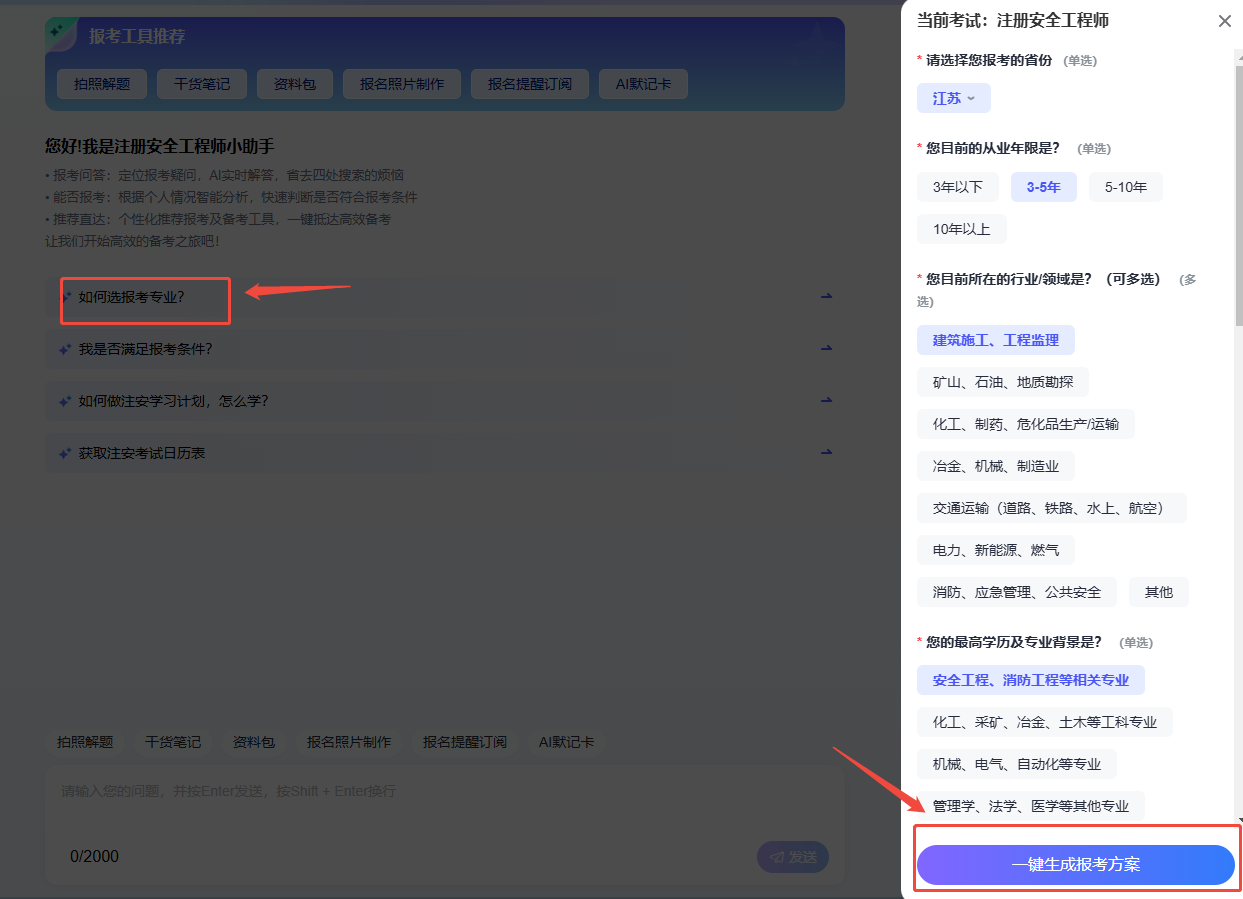Click the arrow icon beside 获取注安考试日历表
1243x899 pixels.
[x=826, y=453]
